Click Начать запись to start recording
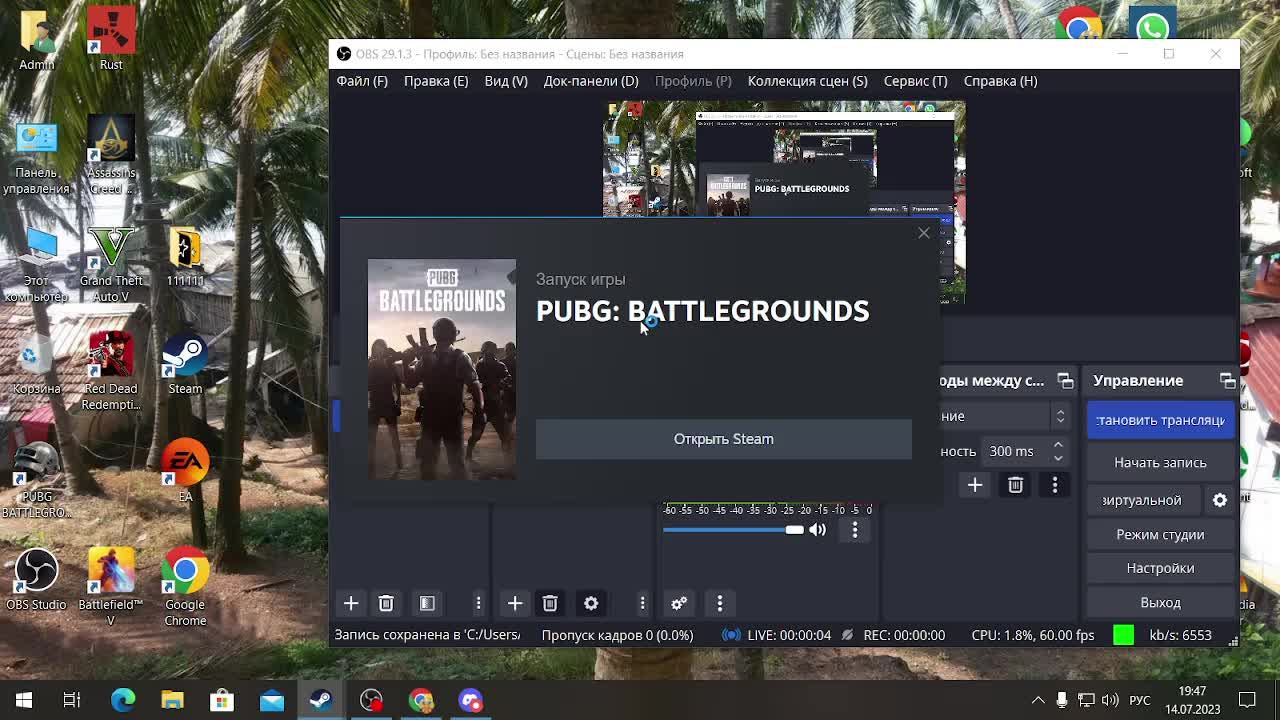This screenshot has height=720, width=1280. (x=1160, y=462)
